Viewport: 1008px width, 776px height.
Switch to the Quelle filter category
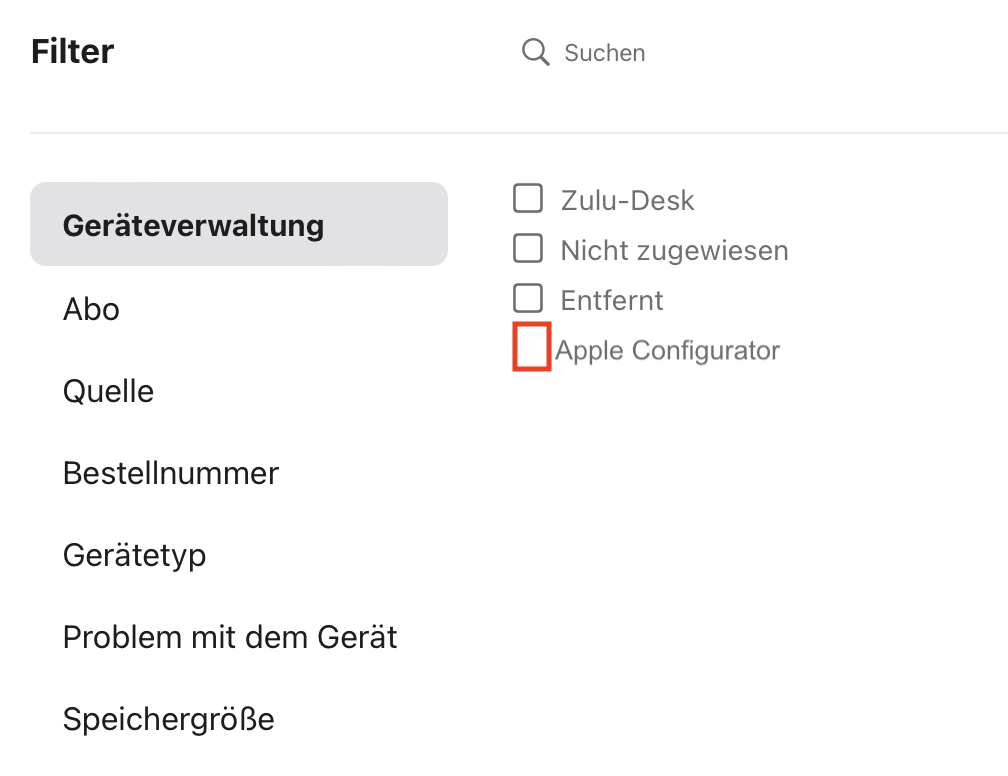108,391
